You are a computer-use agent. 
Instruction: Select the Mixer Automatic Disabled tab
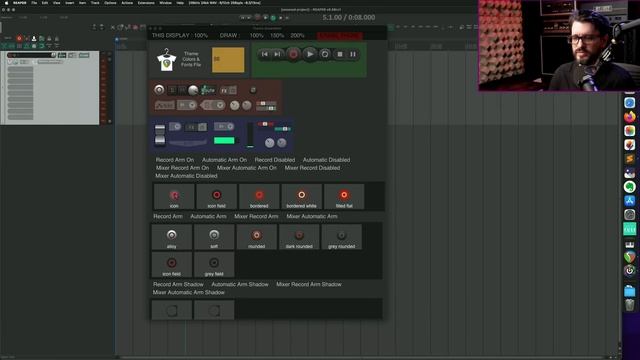point(186,176)
